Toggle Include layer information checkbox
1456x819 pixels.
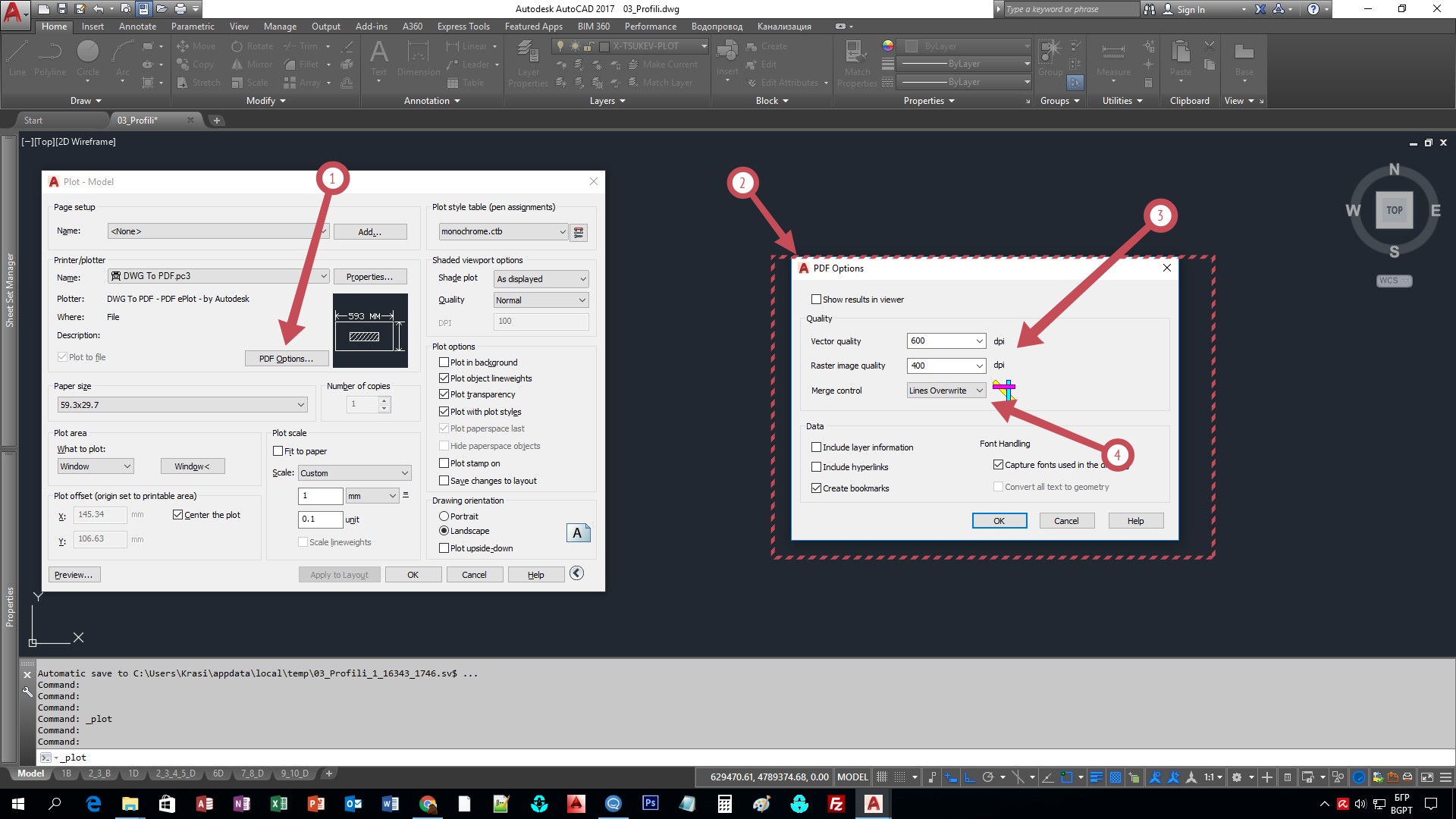click(816, 447)
